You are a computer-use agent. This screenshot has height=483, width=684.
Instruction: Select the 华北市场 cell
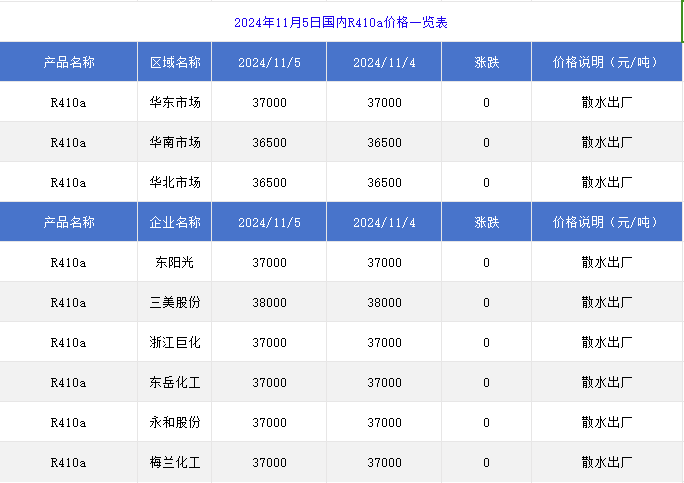pos(175,182)
